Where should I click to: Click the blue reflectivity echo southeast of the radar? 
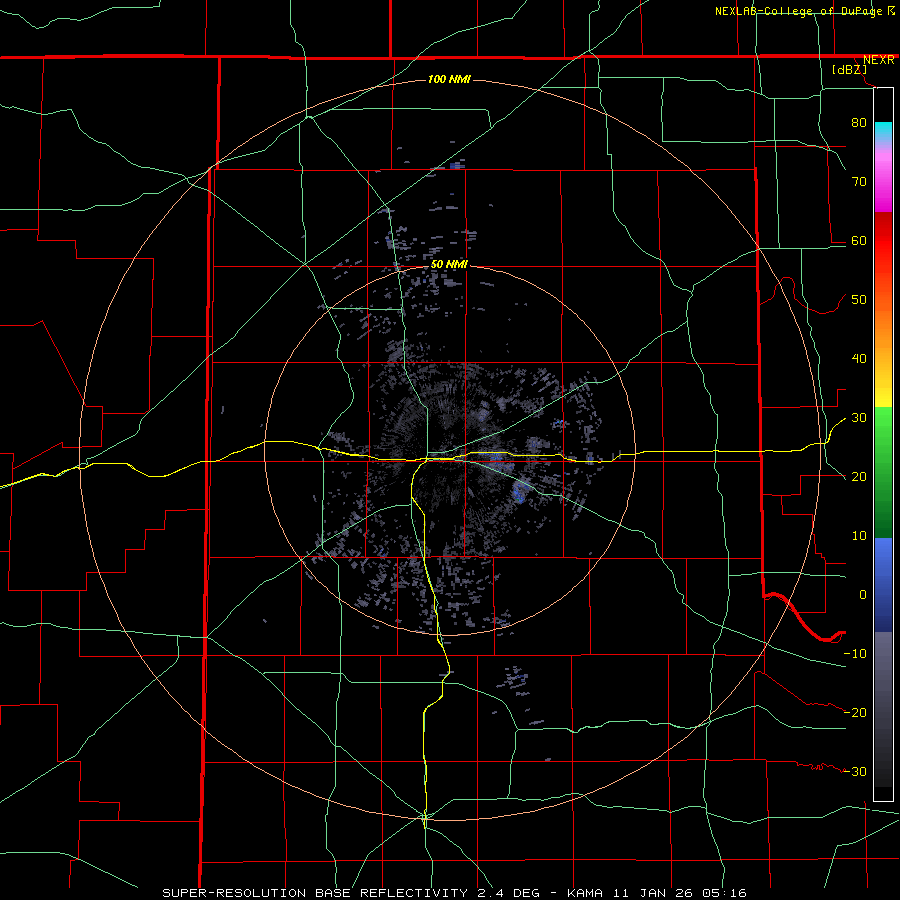[x=520, y=493]
